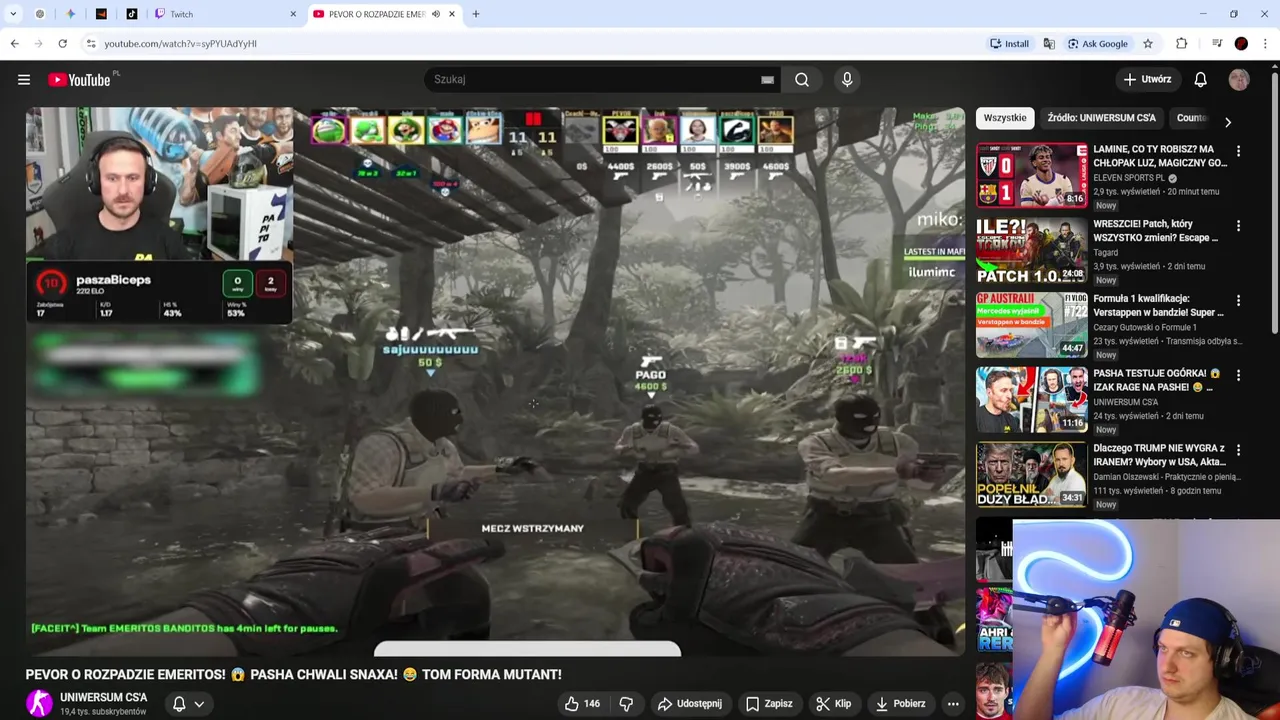1280x720 pixels.
Task: Open the YouTube guide hamburger menu
Action: point(24,80)
